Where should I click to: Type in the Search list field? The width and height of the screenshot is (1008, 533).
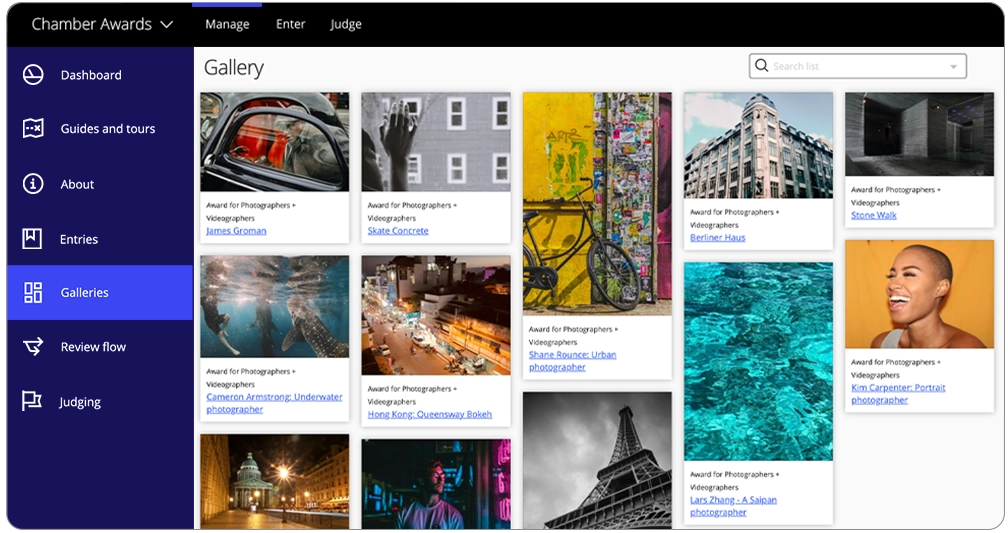coord(855,67)
